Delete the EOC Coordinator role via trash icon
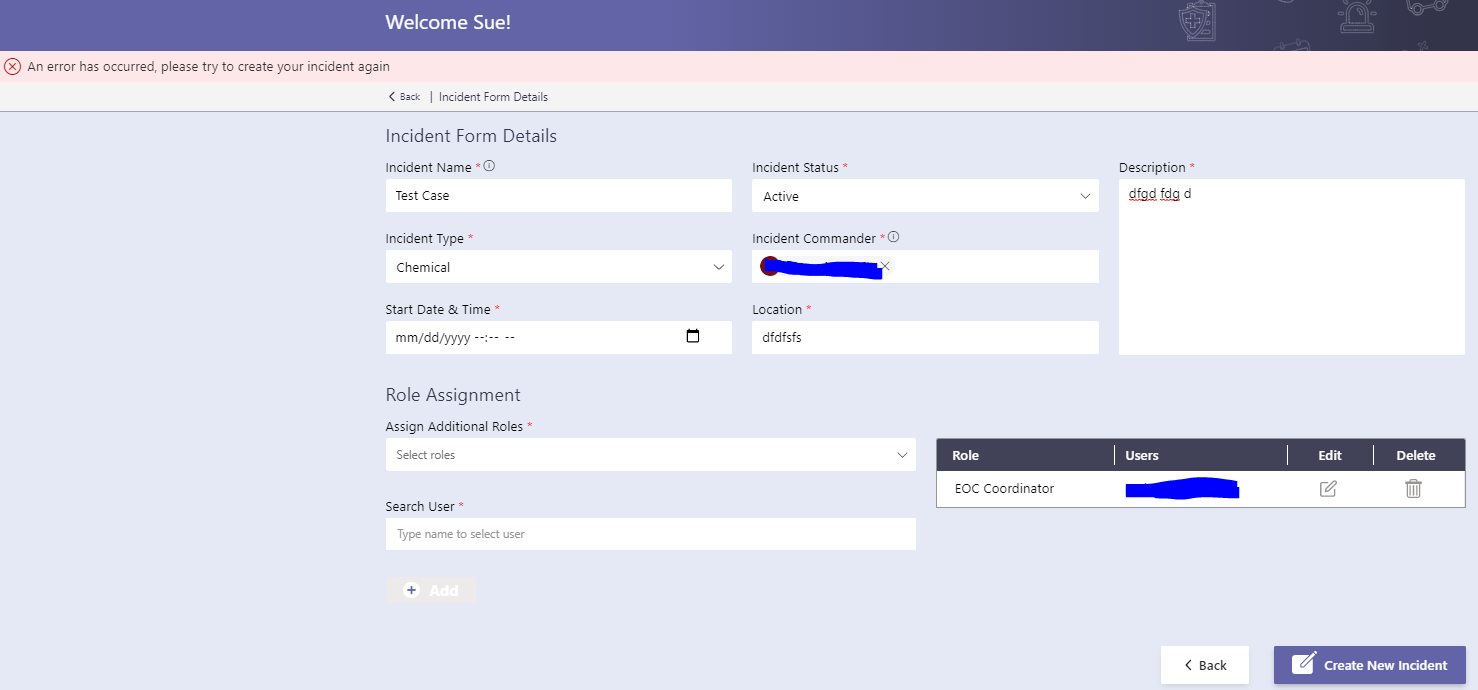 point(1413,488)
